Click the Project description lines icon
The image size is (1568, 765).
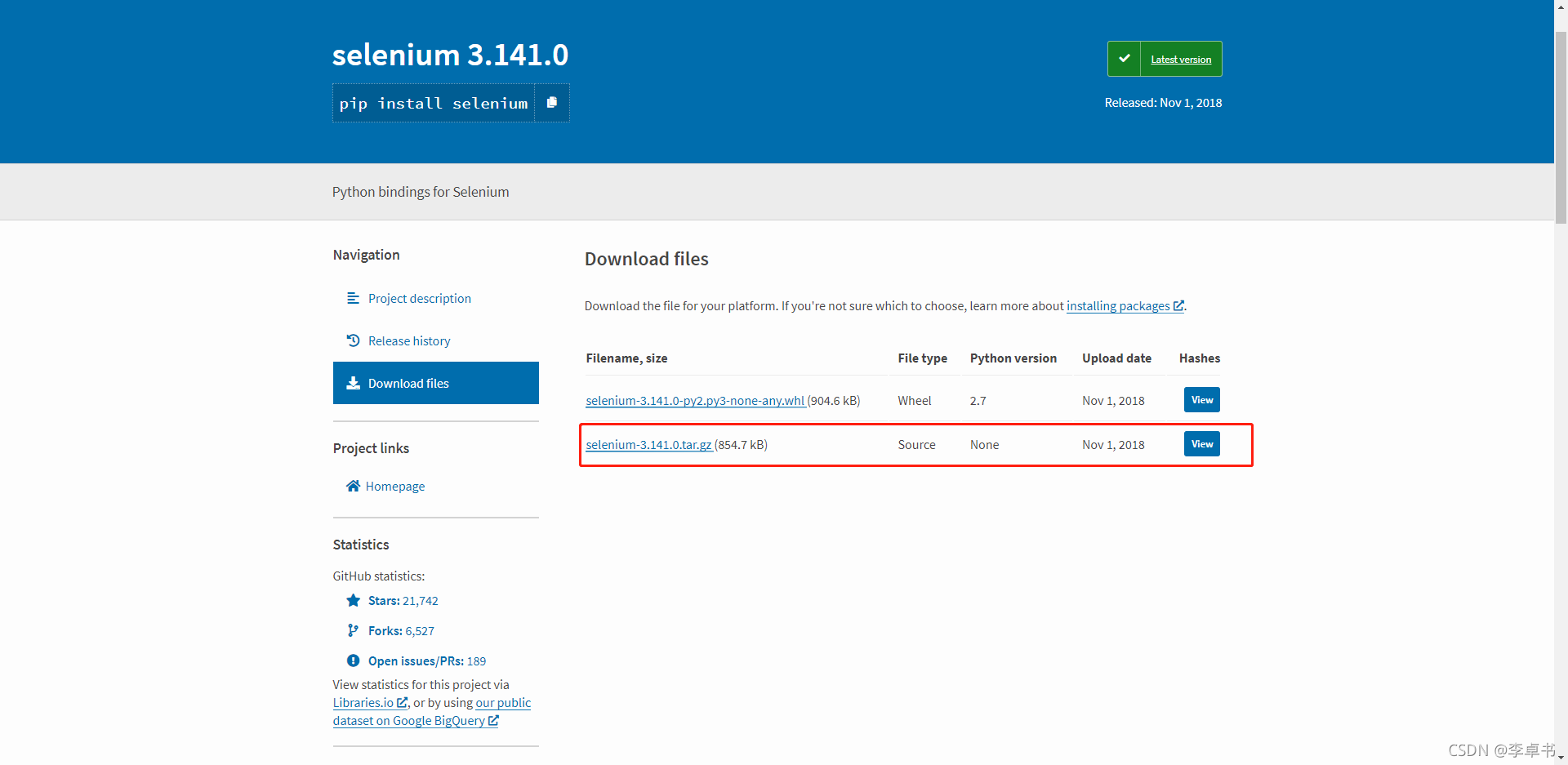click(353, 298)
